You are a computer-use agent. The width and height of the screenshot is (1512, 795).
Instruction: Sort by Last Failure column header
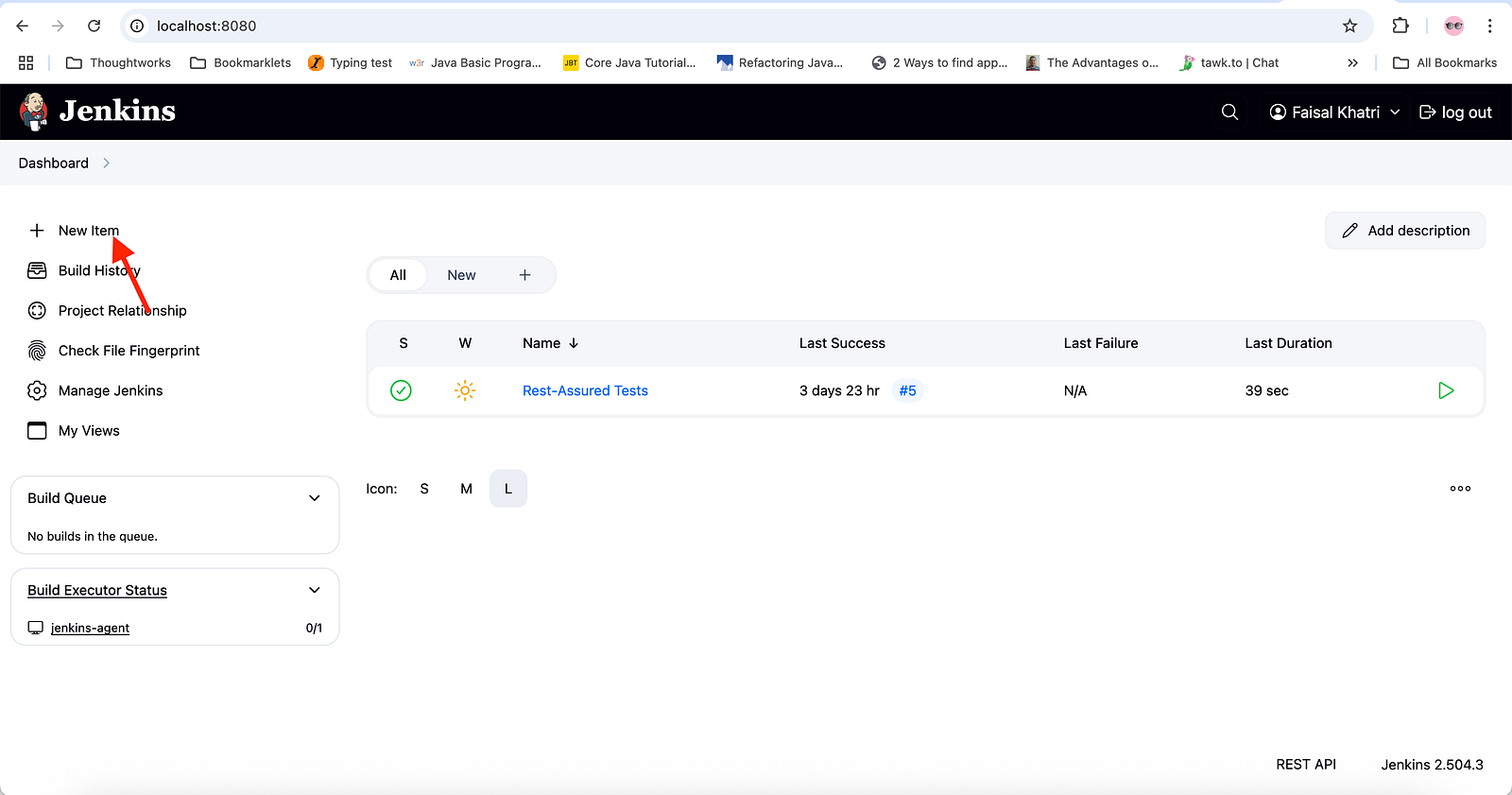click(1101, 343)
